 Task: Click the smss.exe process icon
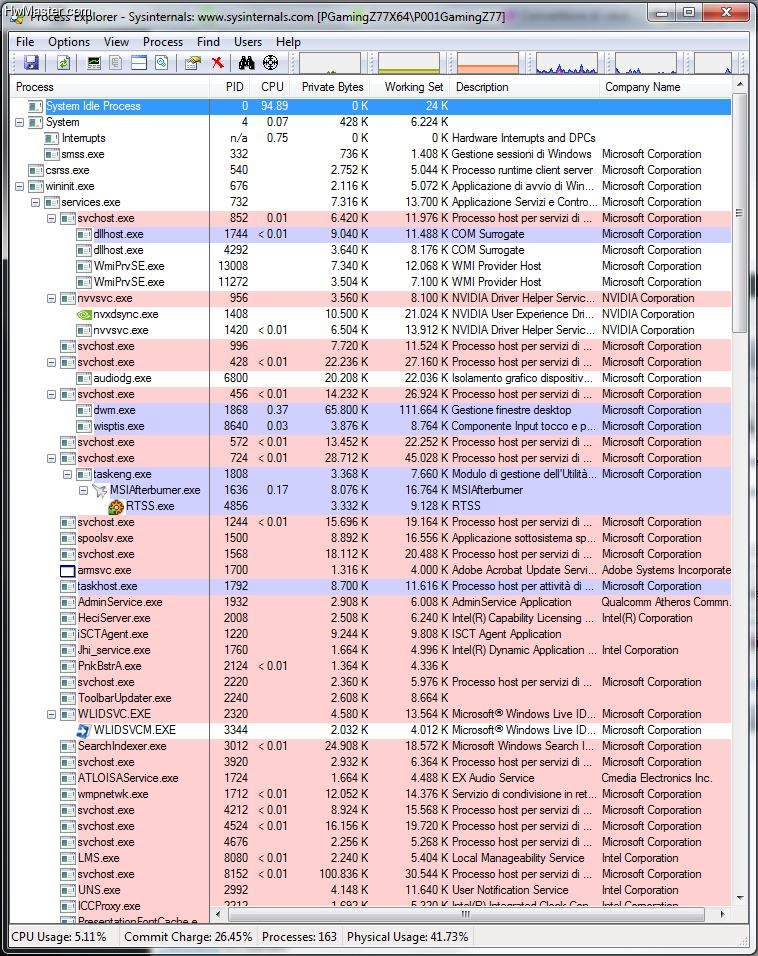click(52, 154)
